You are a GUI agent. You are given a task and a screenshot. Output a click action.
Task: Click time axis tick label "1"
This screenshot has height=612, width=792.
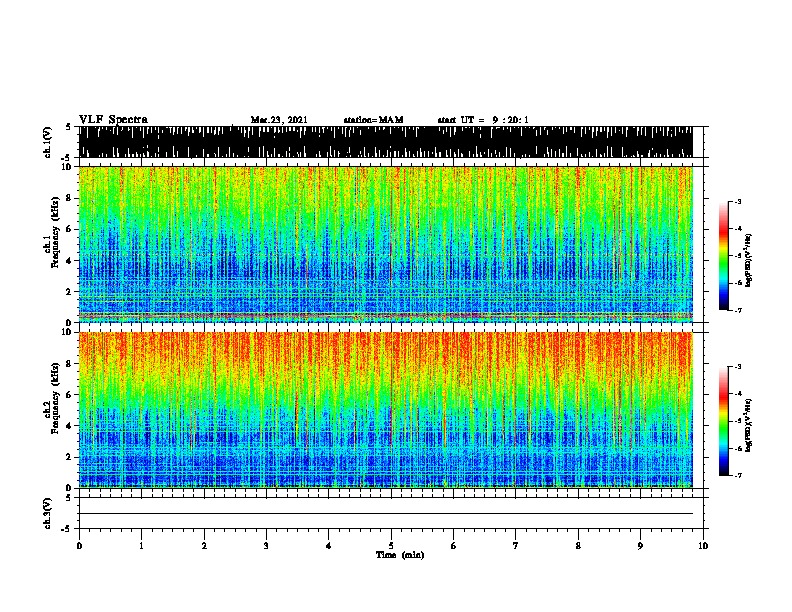[141, 546]
